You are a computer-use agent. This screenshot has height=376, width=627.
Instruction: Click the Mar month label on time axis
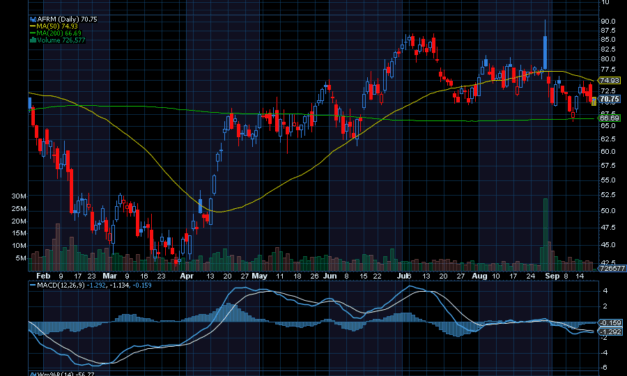click(x=110, y=276)
